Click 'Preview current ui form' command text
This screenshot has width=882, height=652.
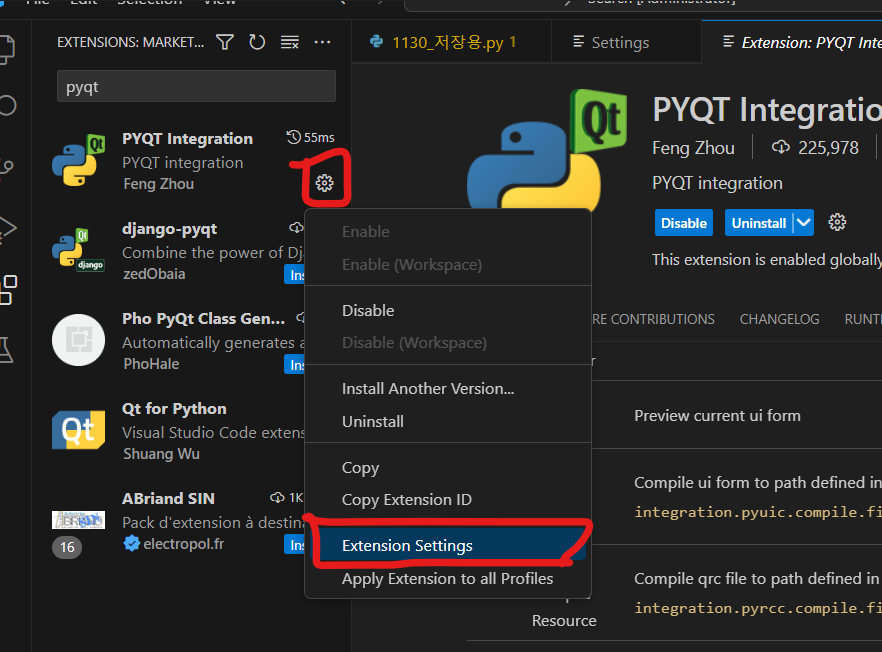[x=717, y=416]
